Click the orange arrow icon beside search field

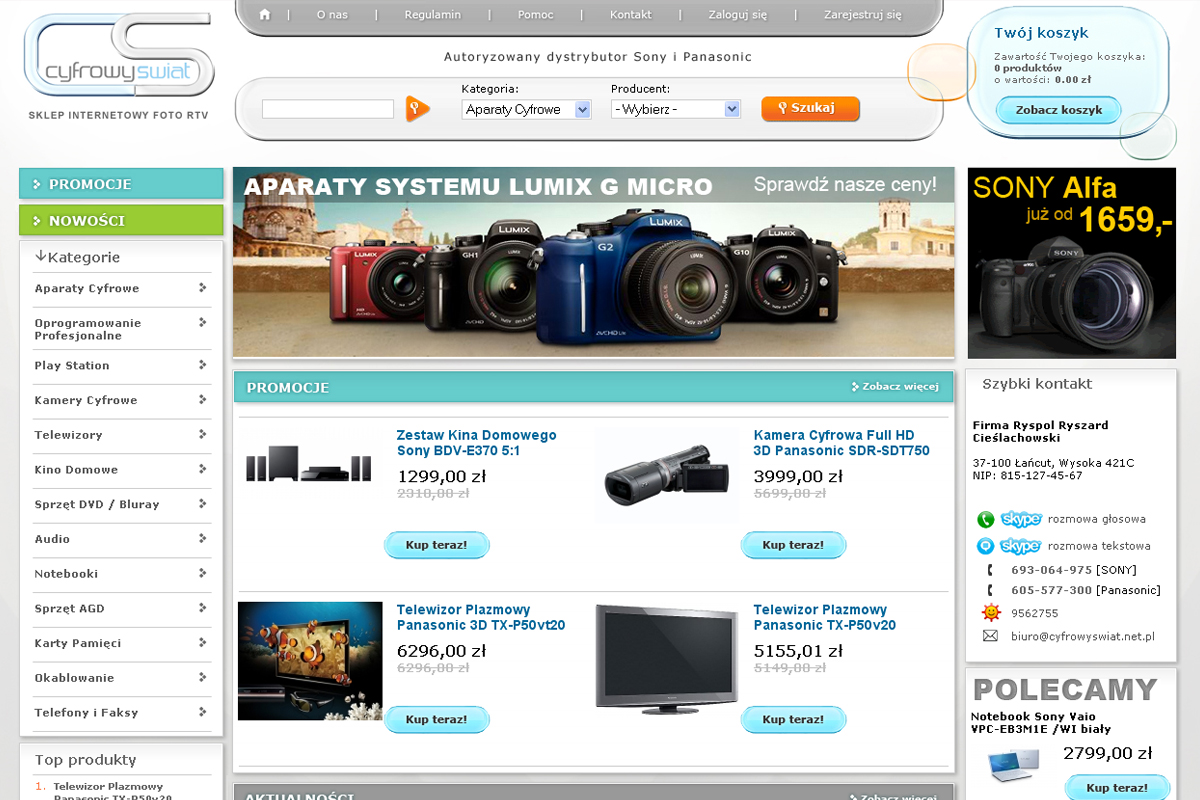(x=417, y=109)
